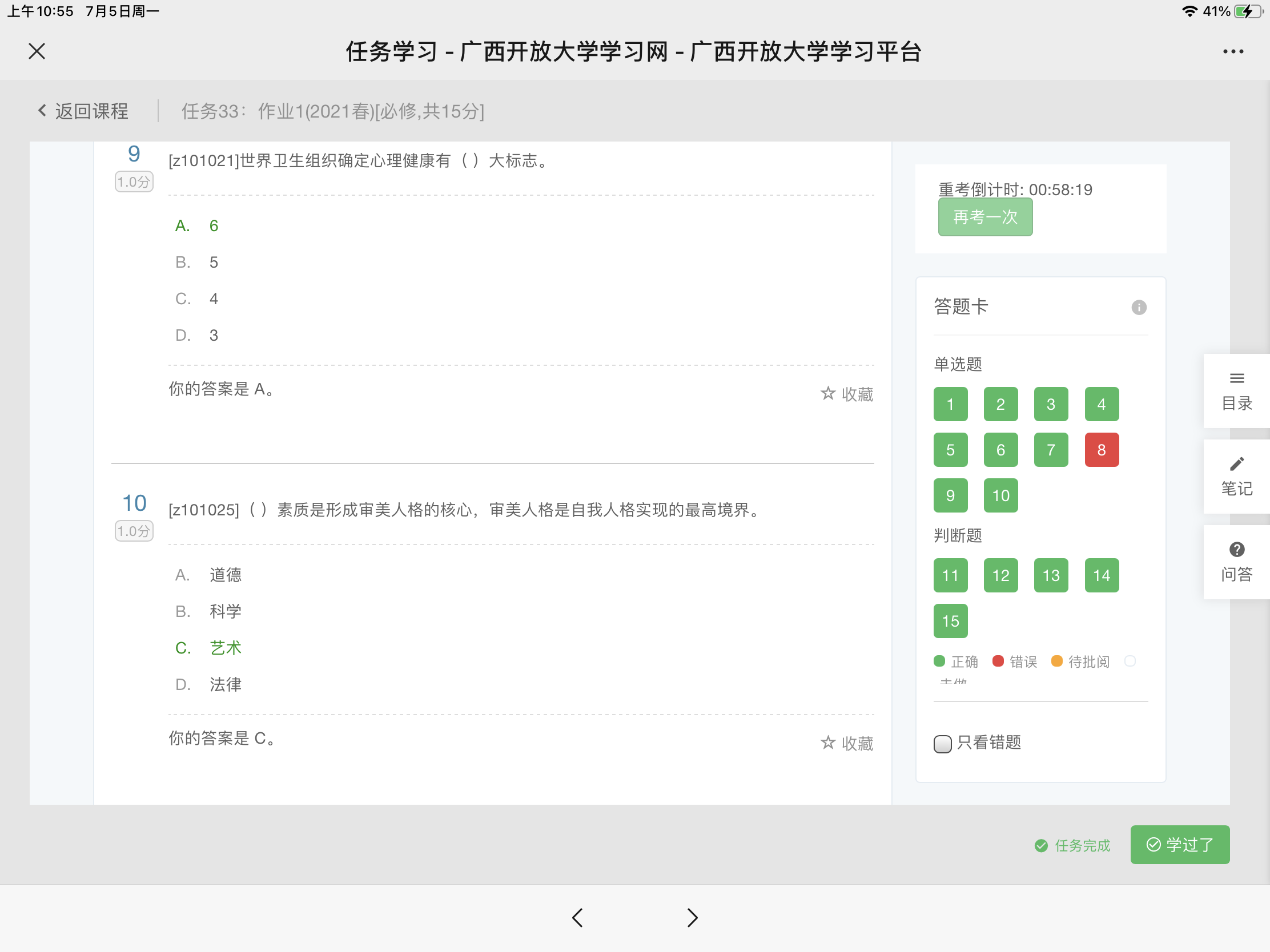Click the answer card info icon

(x=1139, y=308)
